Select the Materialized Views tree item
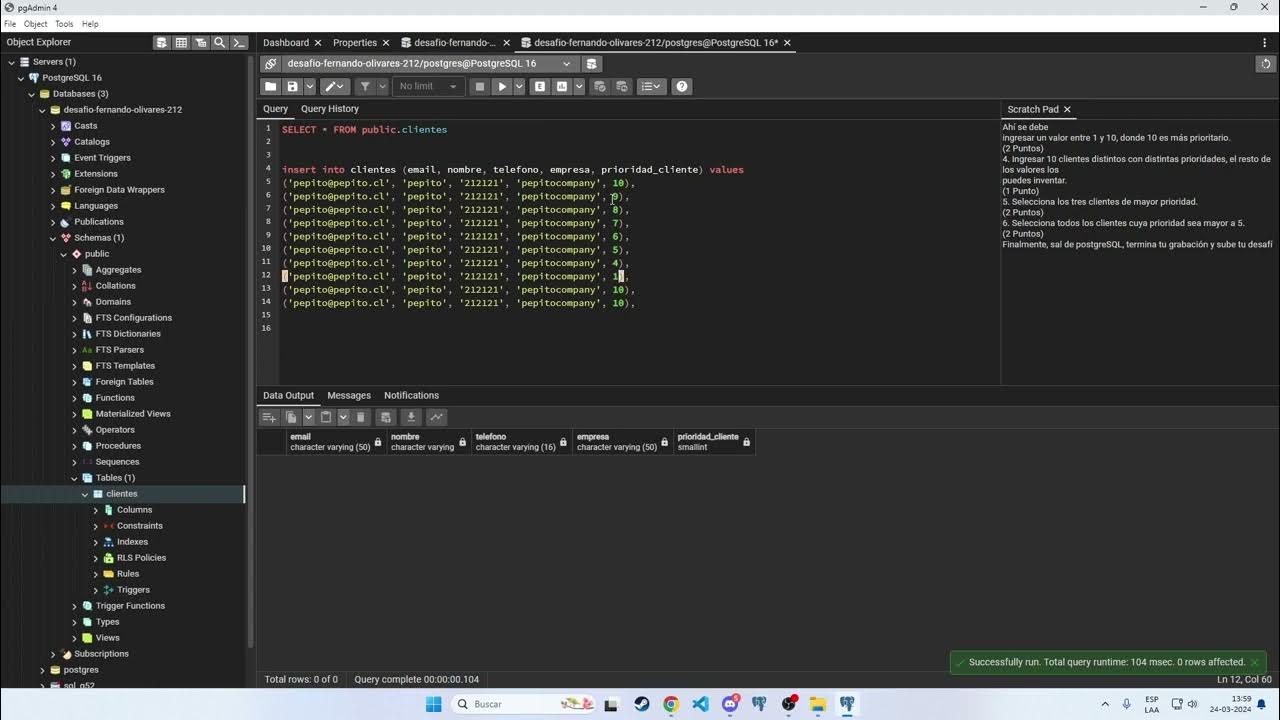The height and width of the screenshot is (720, 1280). pyautogui.click(x=133, y=414)
